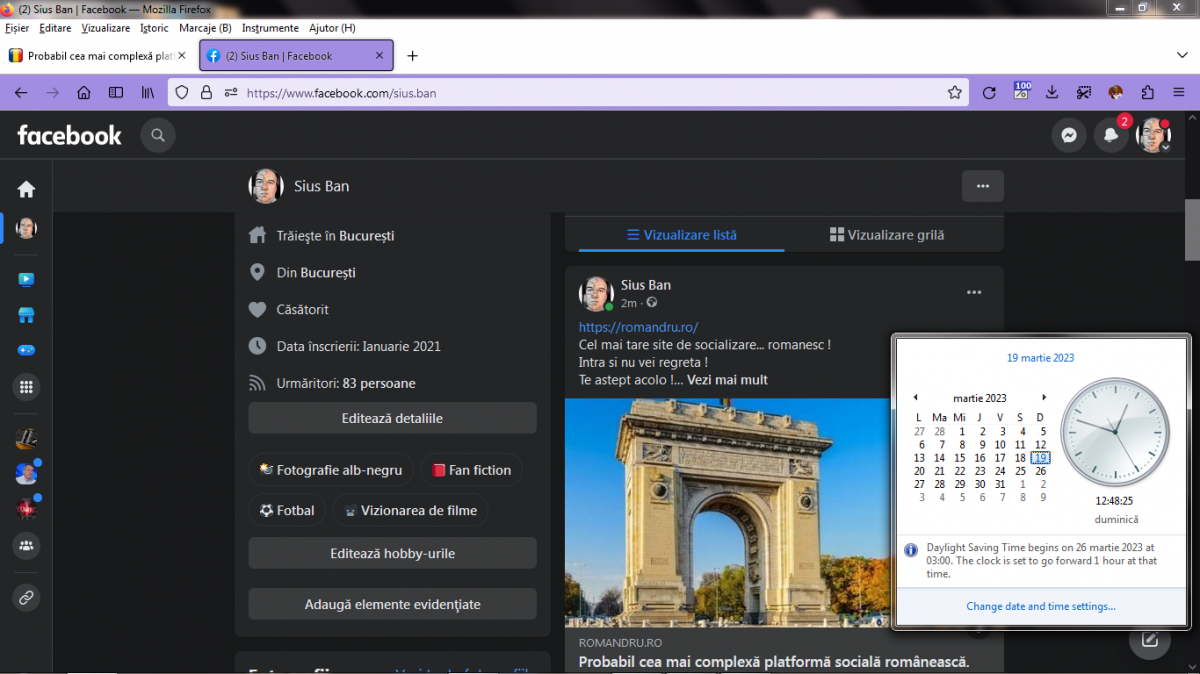
Task: Go to next month in calendar
Action: click(x=1044, y=398)
